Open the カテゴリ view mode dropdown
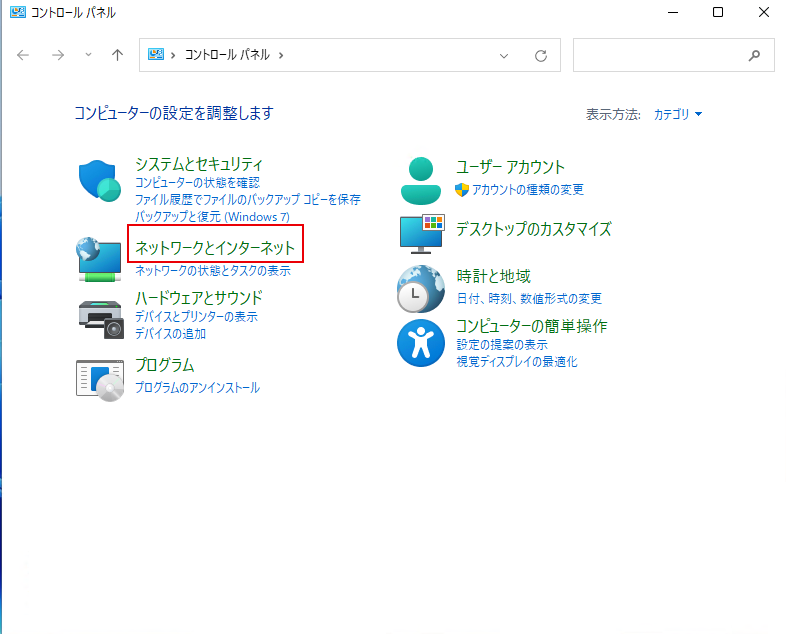This screenshot has width=786, height=634. 677,115
